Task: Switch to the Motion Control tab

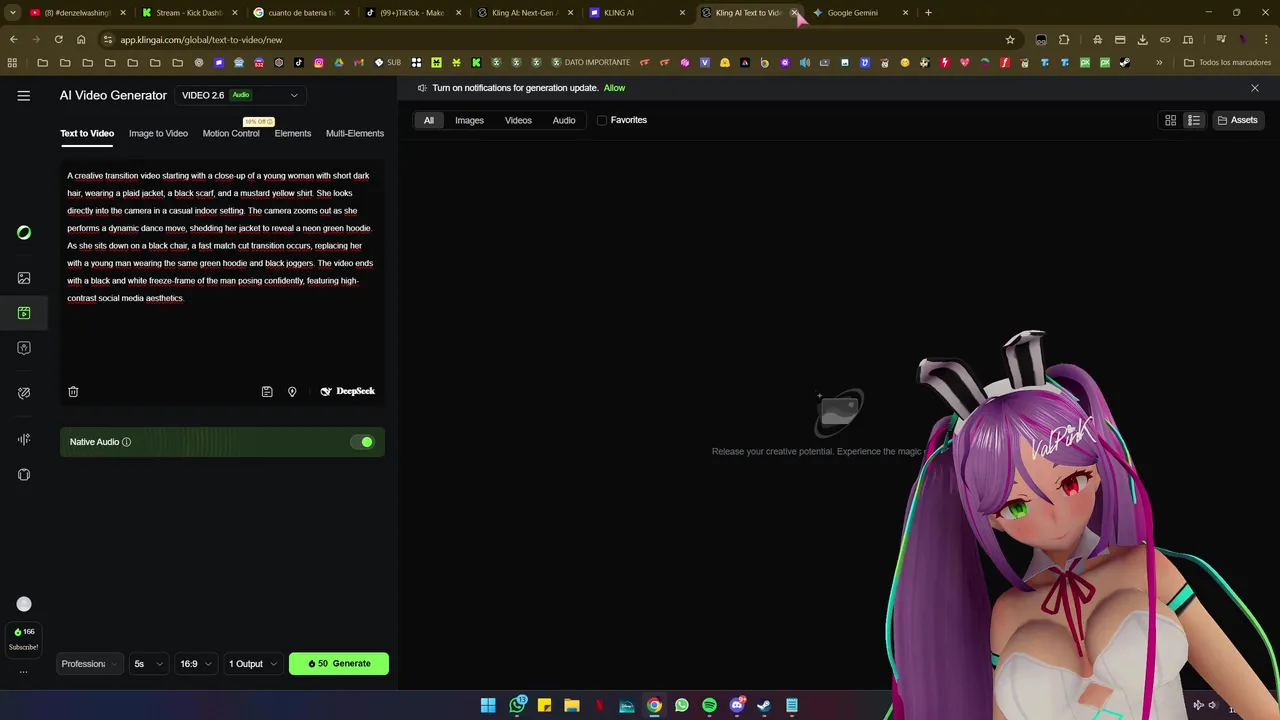Action: click(x=231, y=133)
